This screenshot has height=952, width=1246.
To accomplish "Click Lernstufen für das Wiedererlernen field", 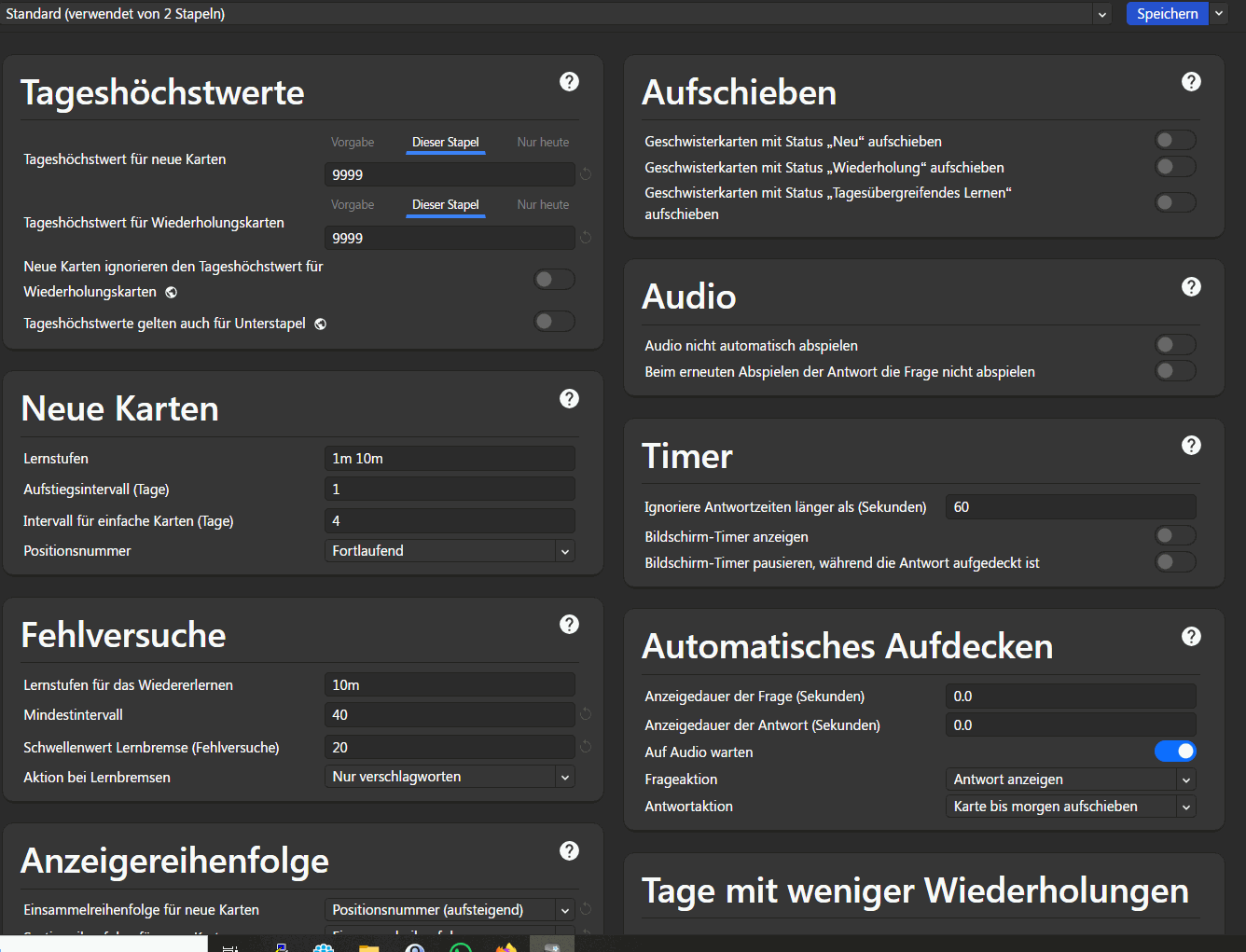I will [x=450, y=685].
